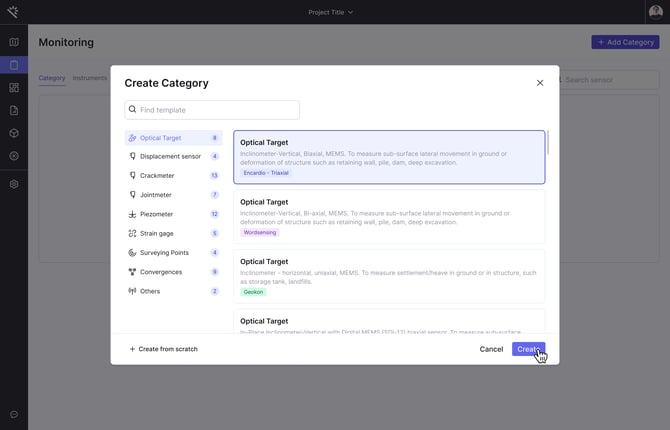Select Piezometer in the category list

(x=173, y=214)
